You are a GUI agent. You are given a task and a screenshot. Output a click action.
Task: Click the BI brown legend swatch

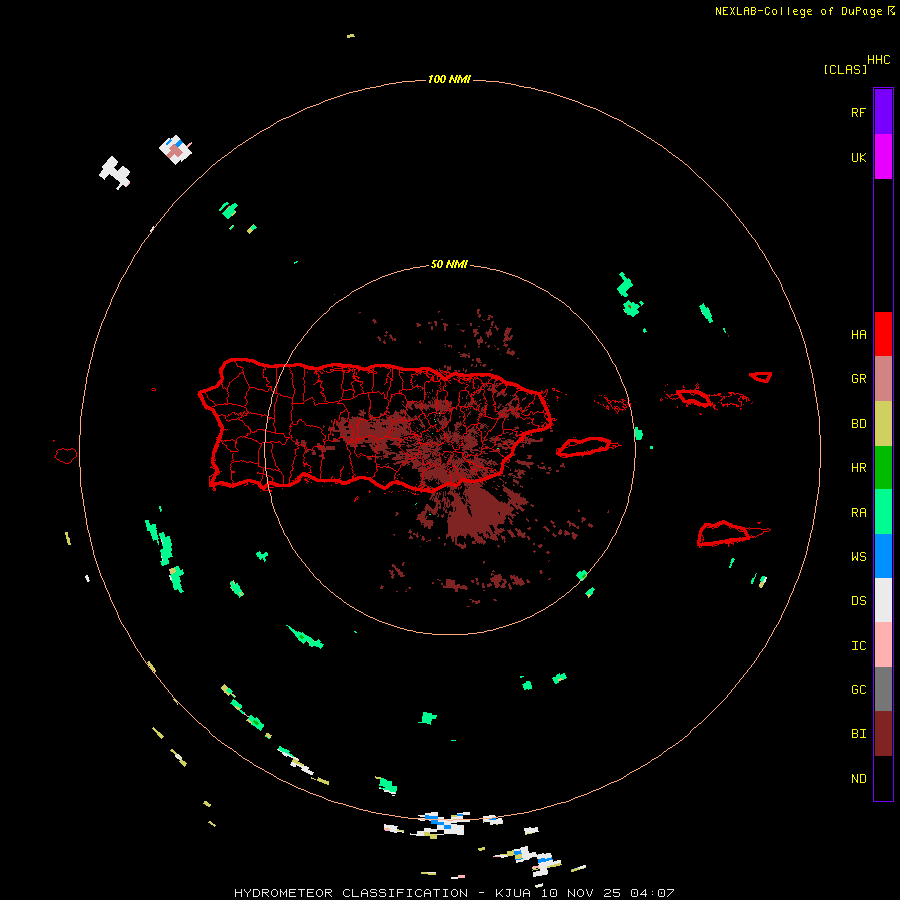pyautogui.click(x=883, y=734)
